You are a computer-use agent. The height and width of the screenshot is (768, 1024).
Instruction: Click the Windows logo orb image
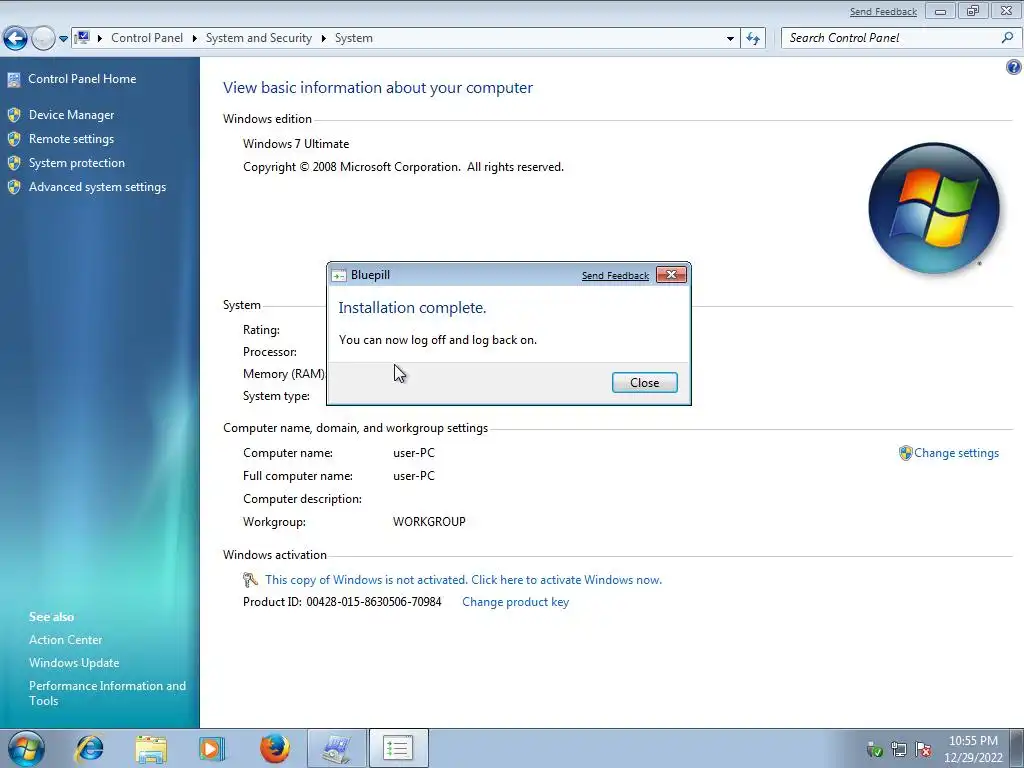pyautogui.click(x=934, y=208)
